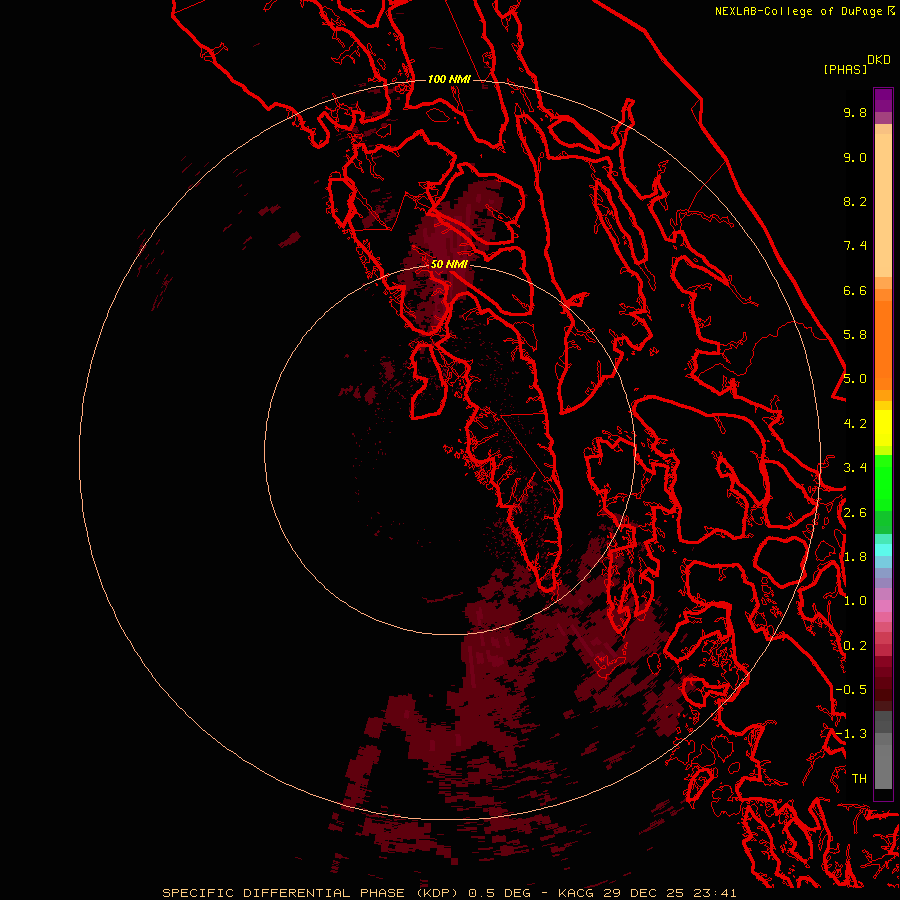The image size is (900, 900).
Task: Click the KACG radar site identifier
Action: click(577, 893)
